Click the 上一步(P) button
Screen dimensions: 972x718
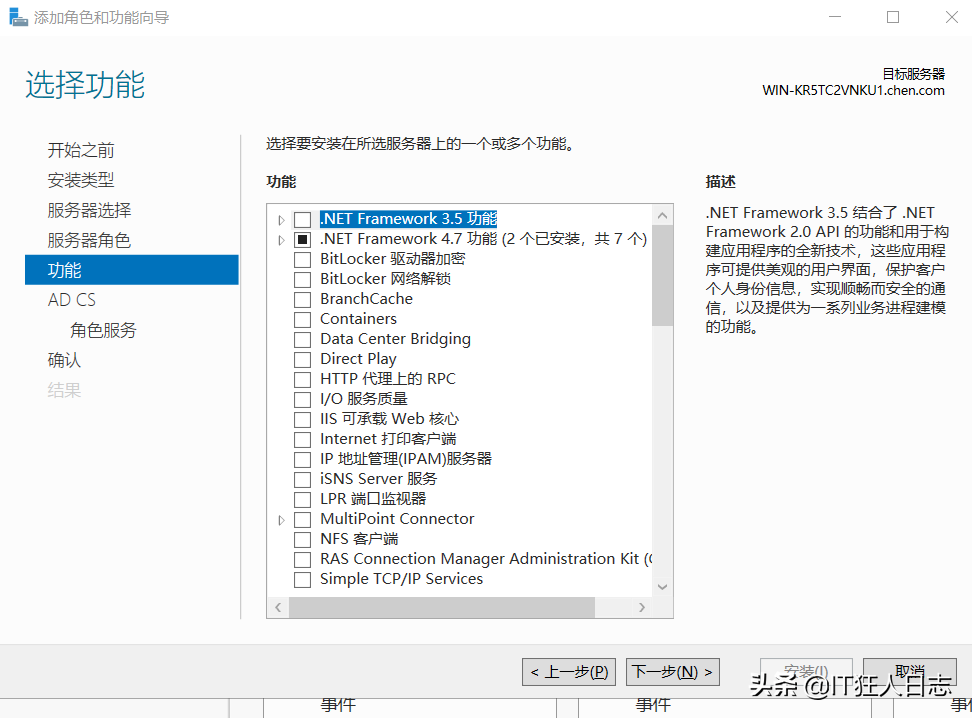tap(569, 671)
